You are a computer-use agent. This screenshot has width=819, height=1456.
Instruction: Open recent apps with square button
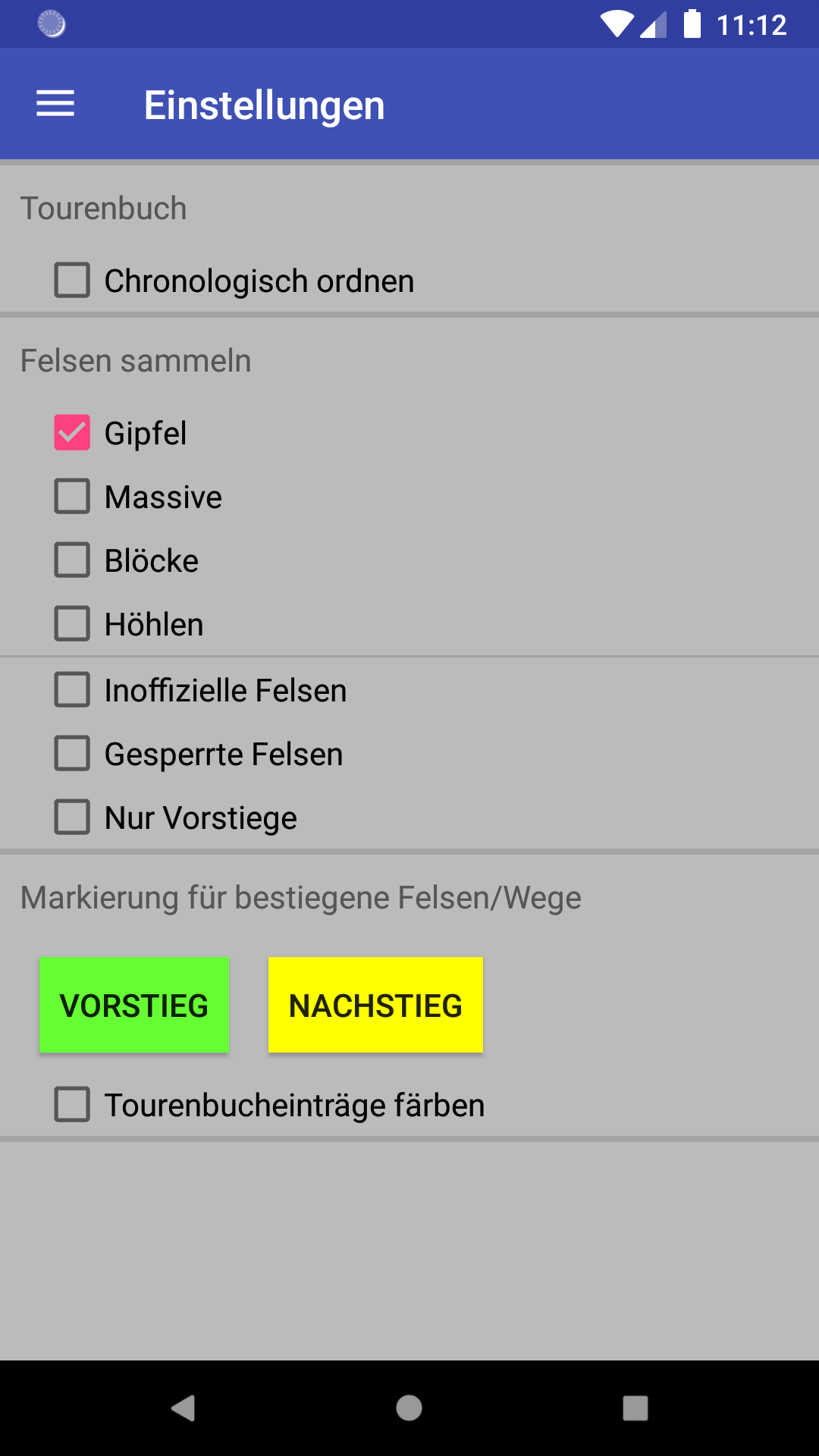pyautogui.click(x=635, y=1408)
